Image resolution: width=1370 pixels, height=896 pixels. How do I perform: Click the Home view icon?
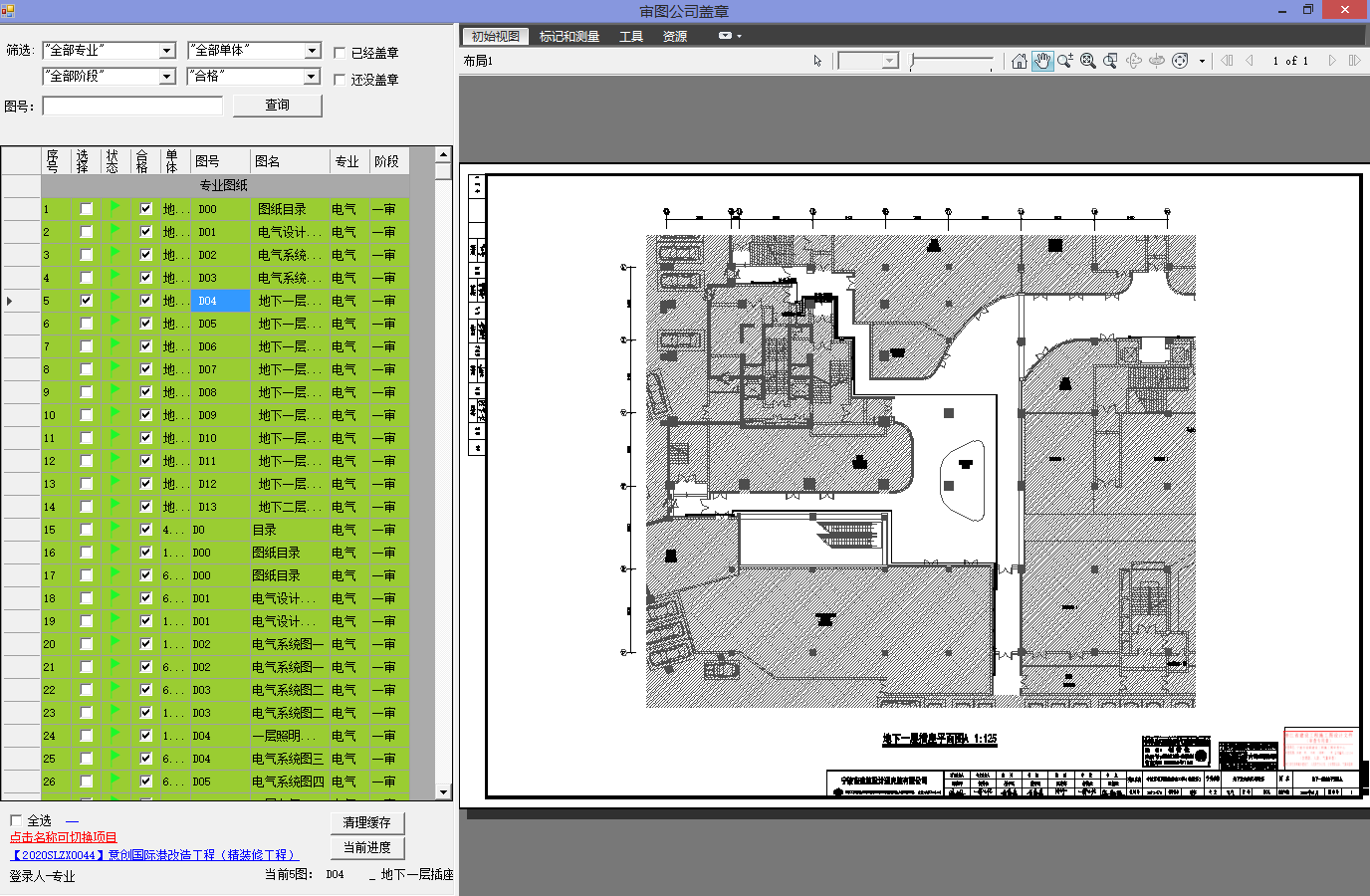click(1019, 61)
